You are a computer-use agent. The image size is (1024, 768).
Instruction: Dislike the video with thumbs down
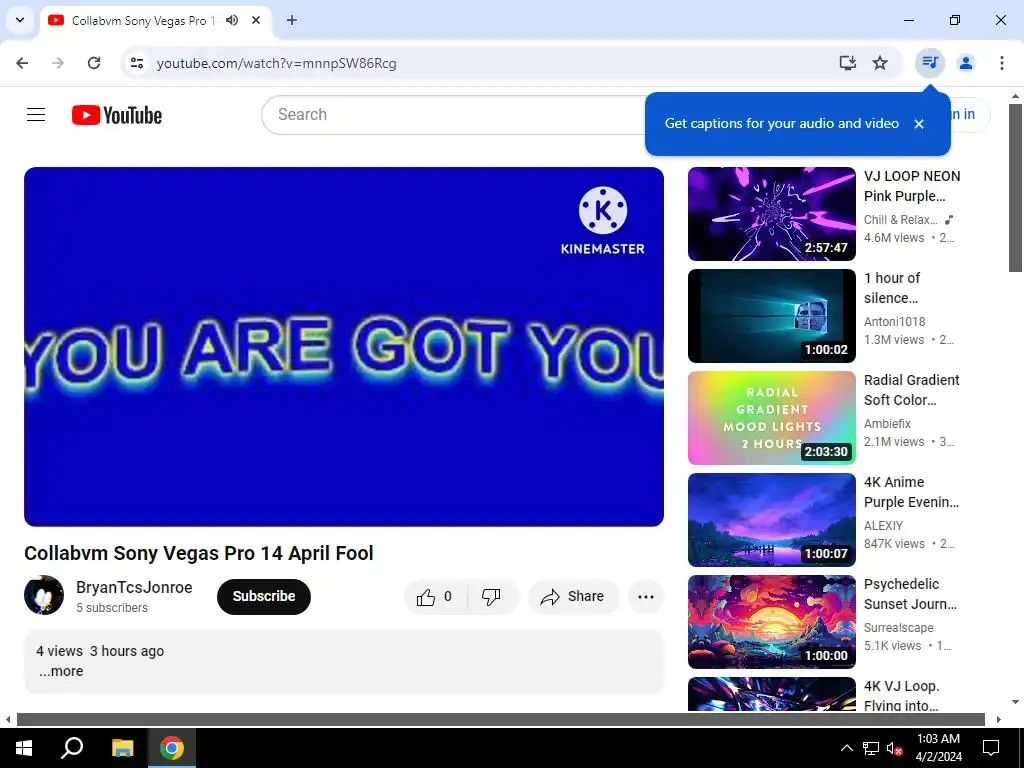tap(492, 596)
